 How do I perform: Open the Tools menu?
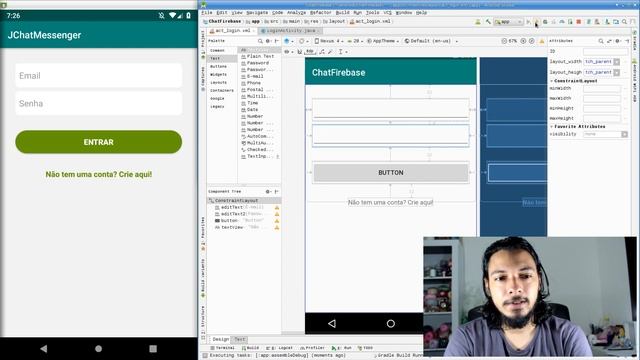point(372,13)
